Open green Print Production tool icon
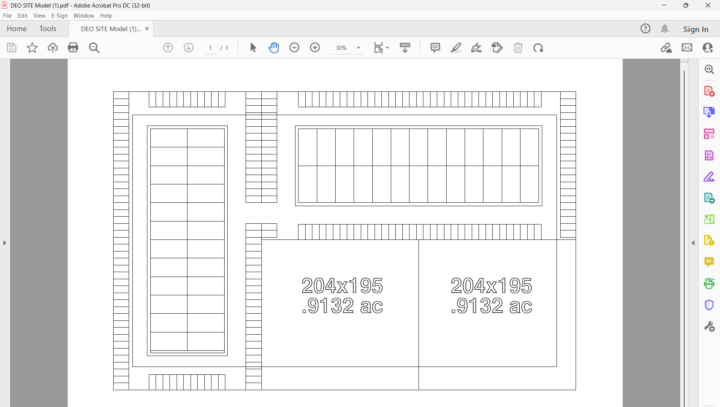The image size is (720, 407). tap(709, 283)
